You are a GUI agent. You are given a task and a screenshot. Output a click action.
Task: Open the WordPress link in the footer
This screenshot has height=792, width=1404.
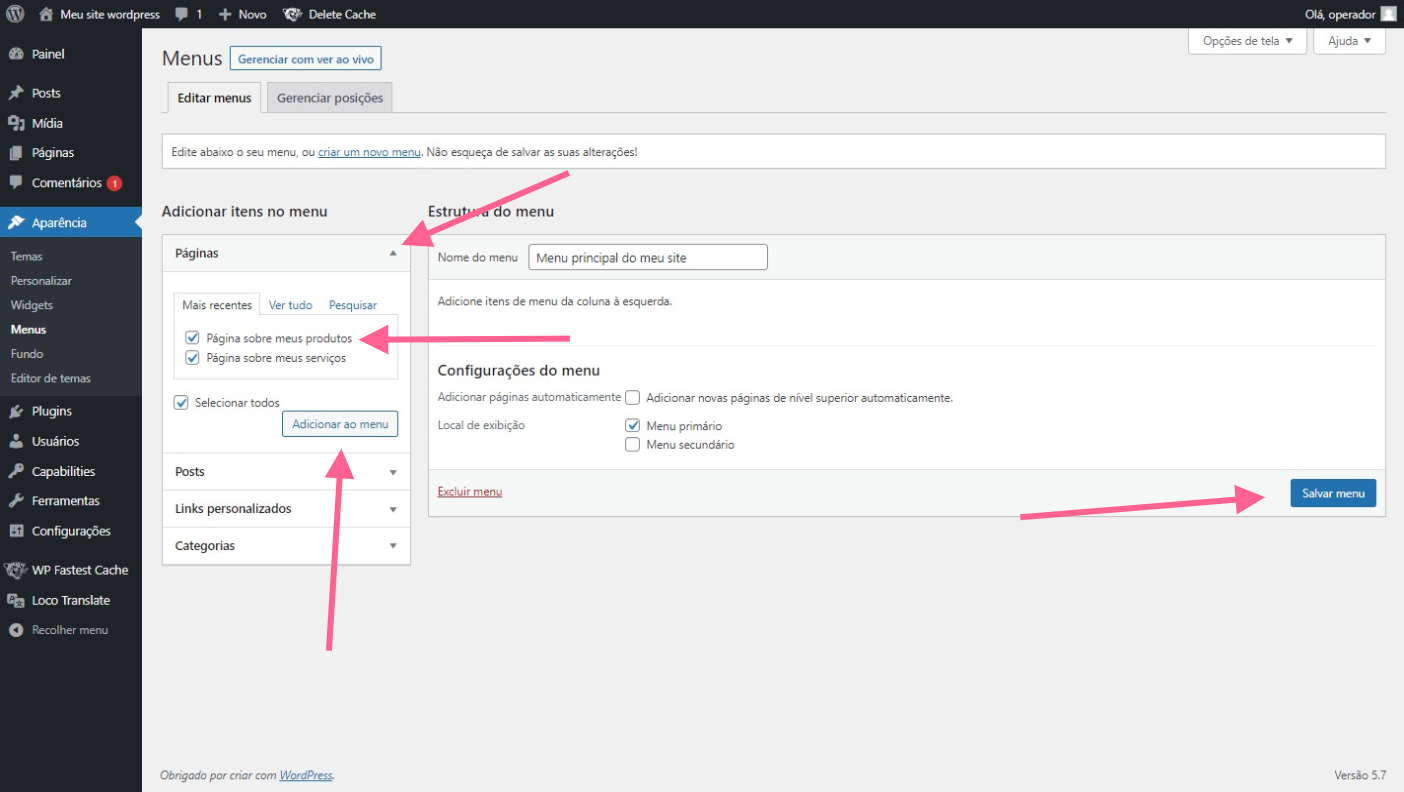(x=305, y=775)
